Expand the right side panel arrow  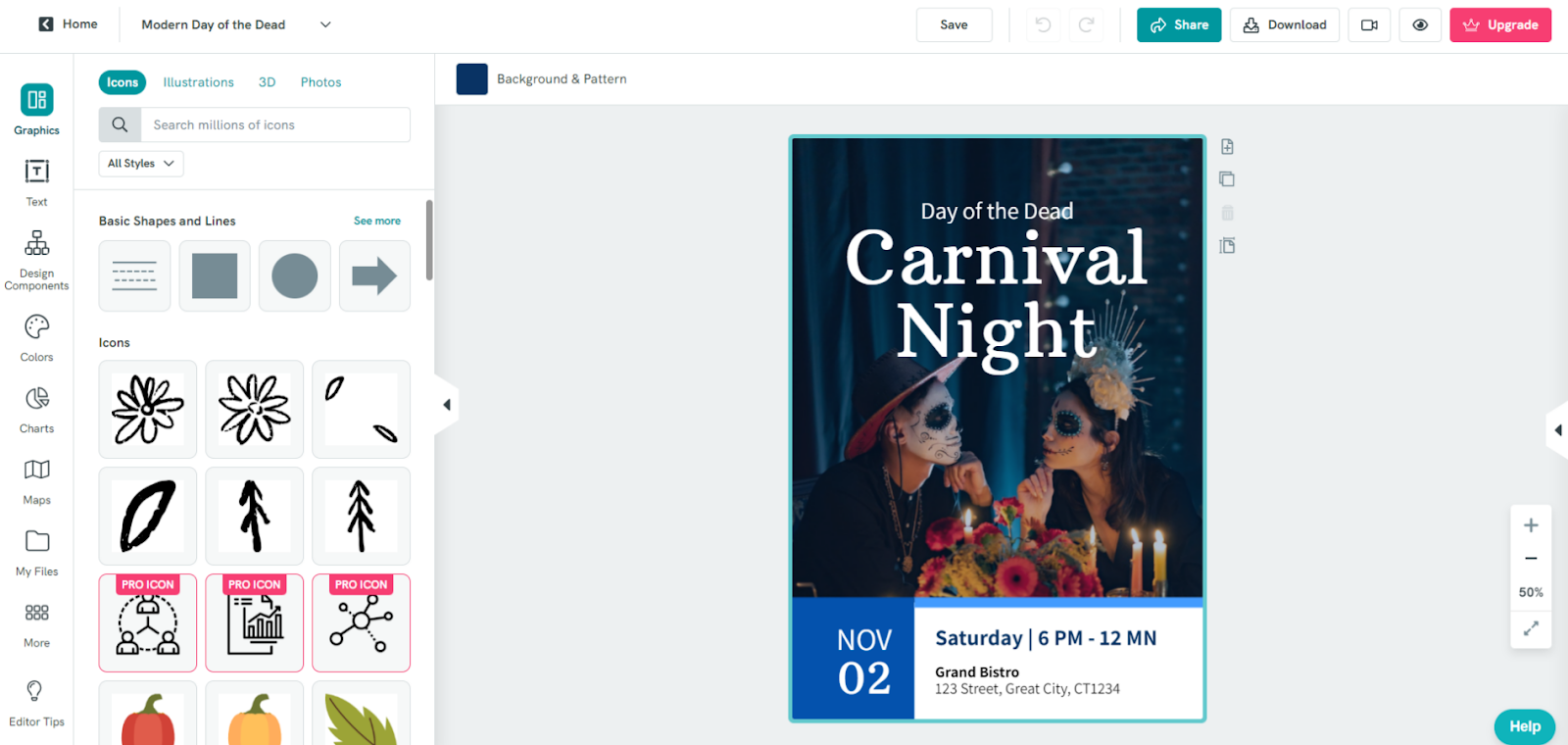pos(1558,430)
